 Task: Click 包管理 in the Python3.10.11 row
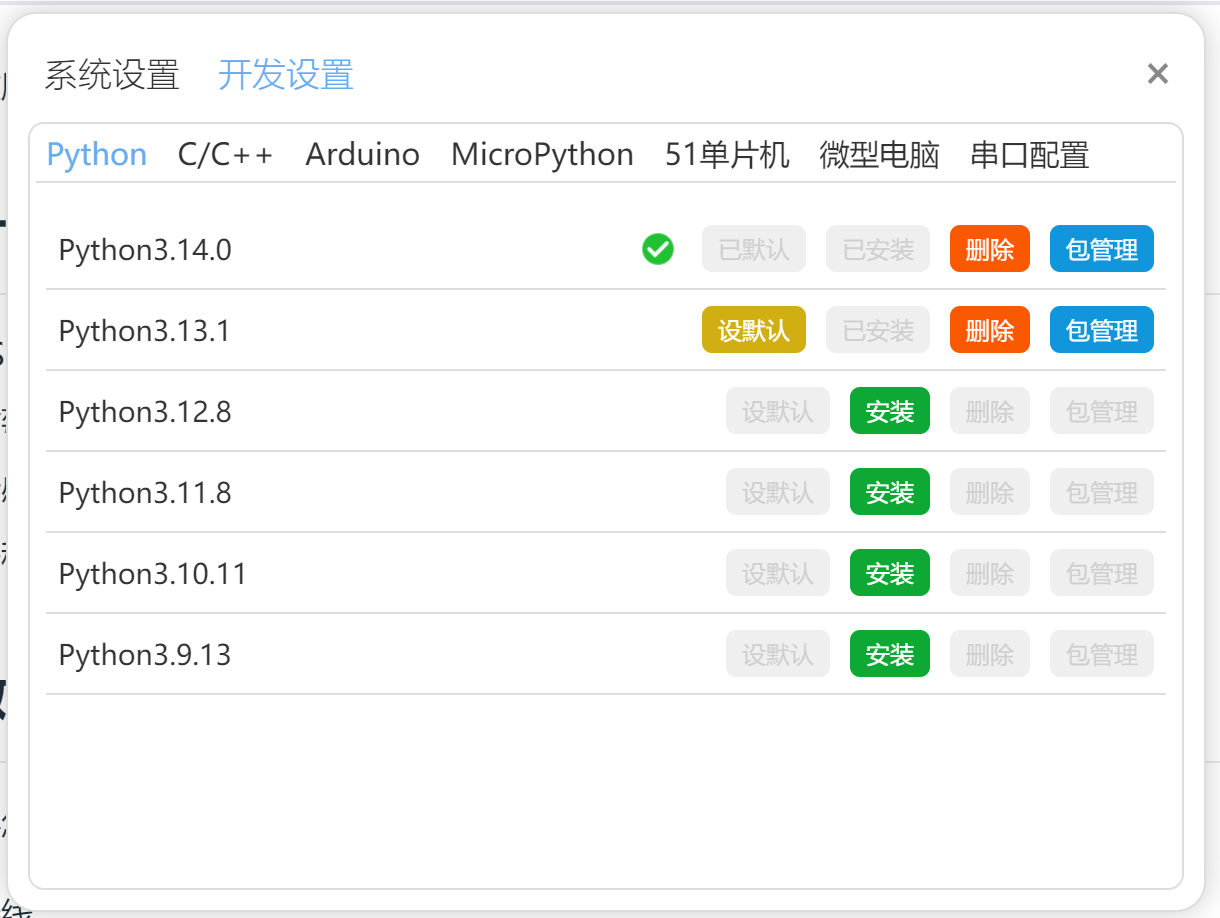(1102, 573)
